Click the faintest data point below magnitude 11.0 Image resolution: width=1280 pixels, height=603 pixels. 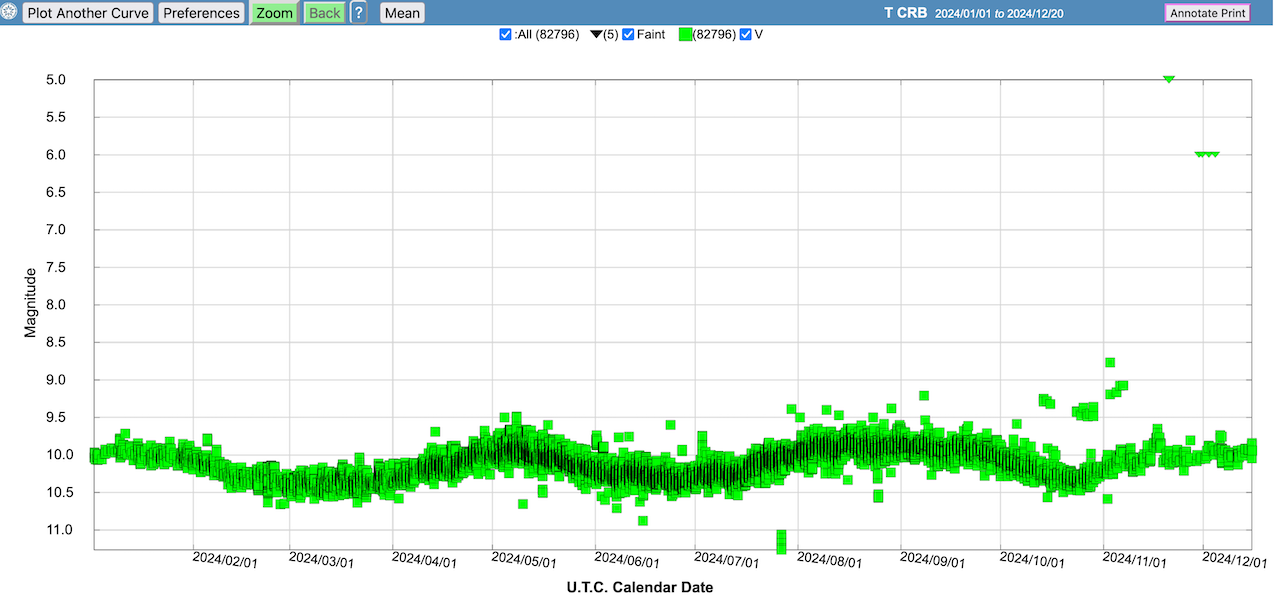pos(781,547)
